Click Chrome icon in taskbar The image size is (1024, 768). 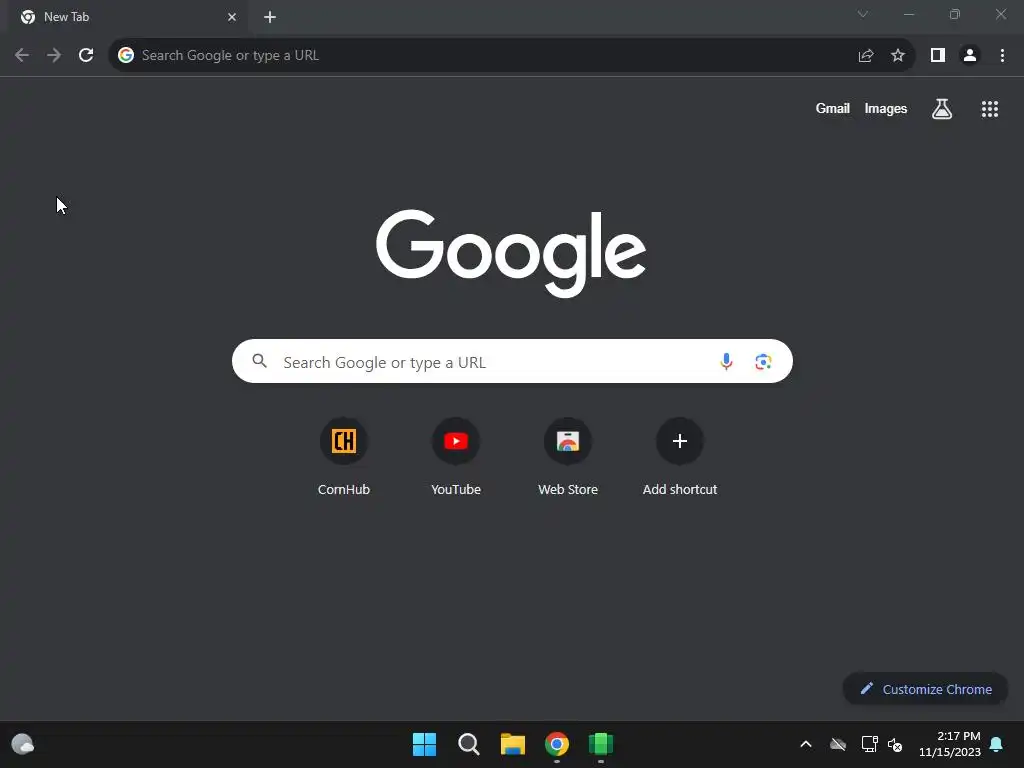click(x=557, y=744)
